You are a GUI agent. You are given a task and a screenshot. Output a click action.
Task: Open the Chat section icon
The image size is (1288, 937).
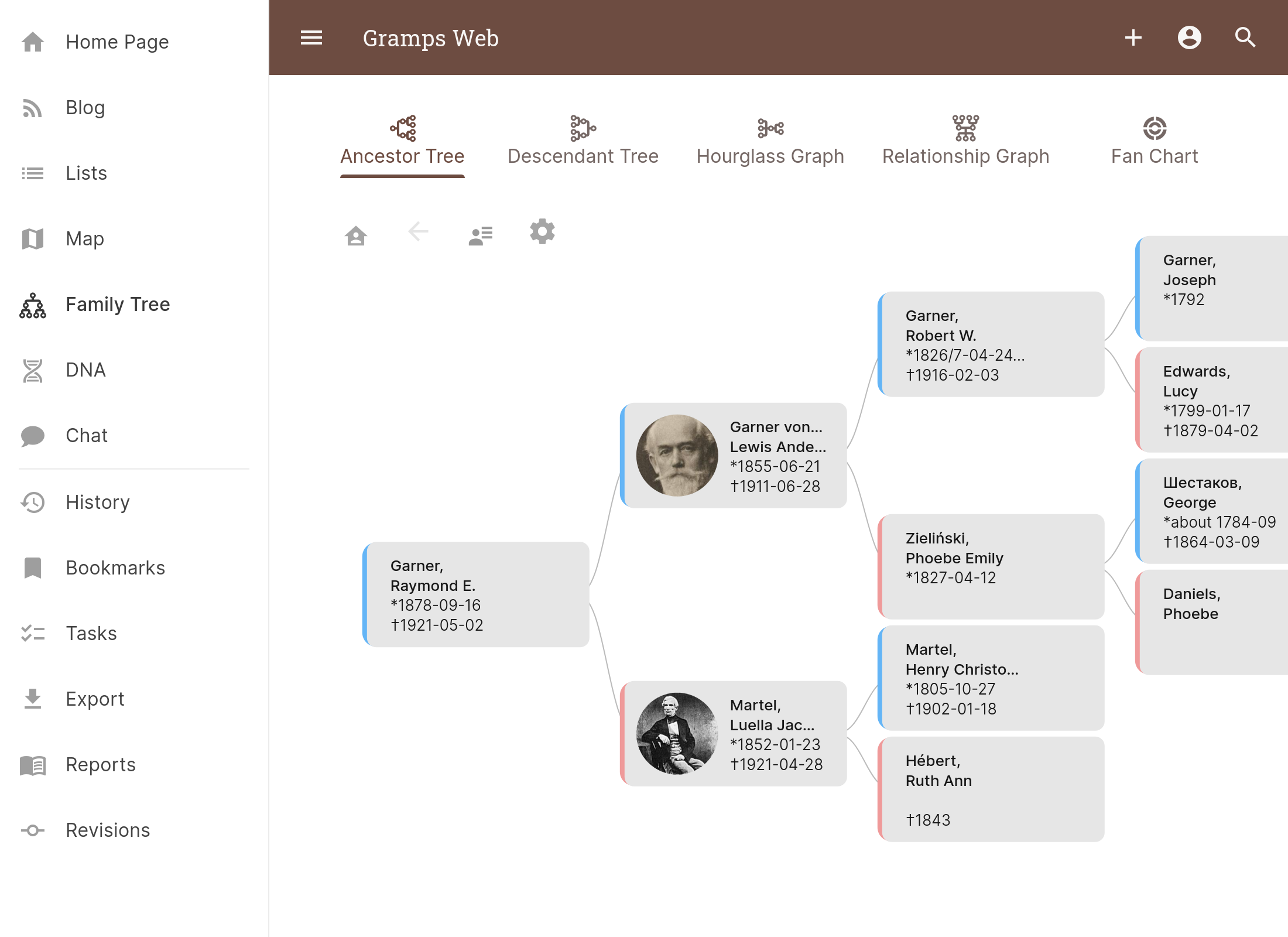[33, 436]
